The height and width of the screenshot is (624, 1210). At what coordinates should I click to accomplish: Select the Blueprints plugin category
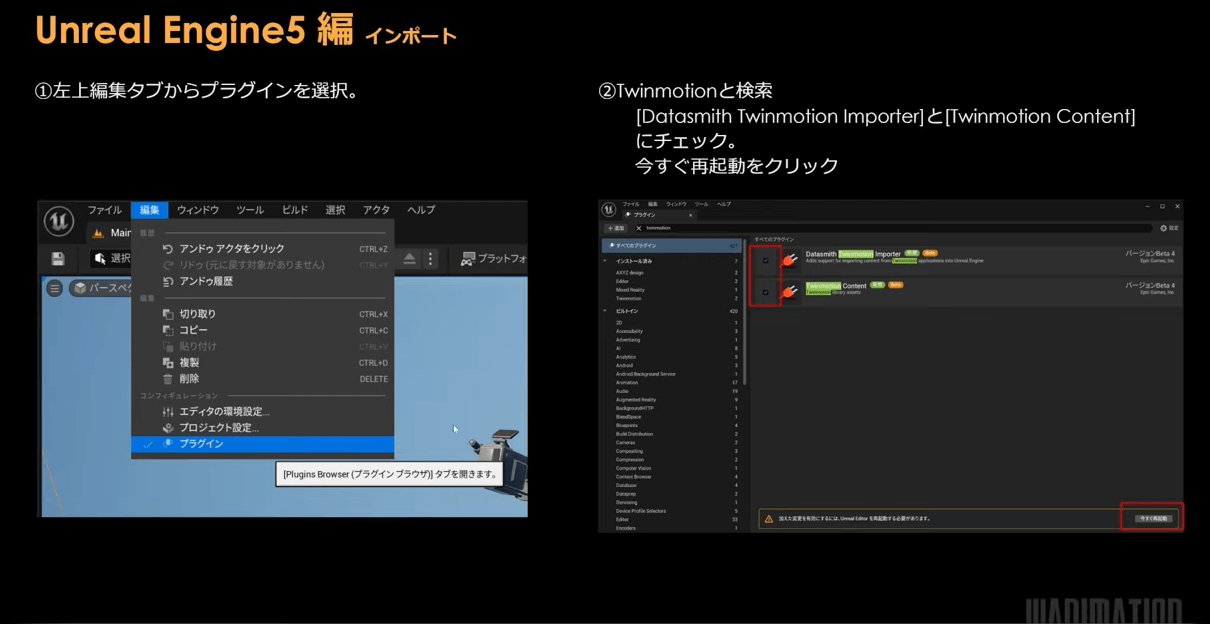pyautogui.click(x=673, y=425)
